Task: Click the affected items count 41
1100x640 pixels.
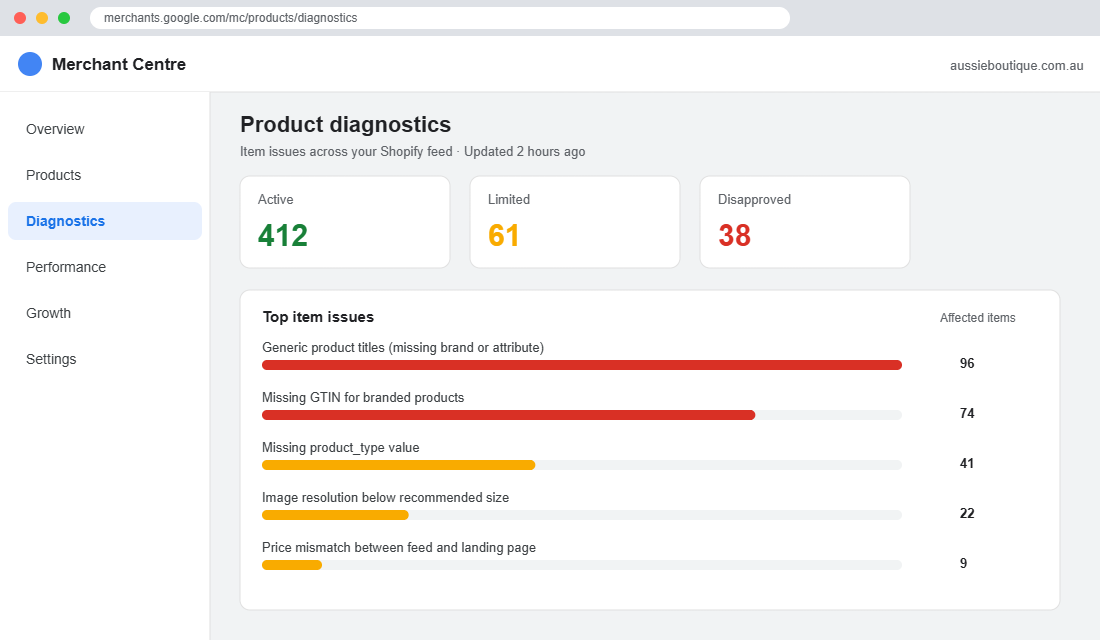Action: click(967, 463)
